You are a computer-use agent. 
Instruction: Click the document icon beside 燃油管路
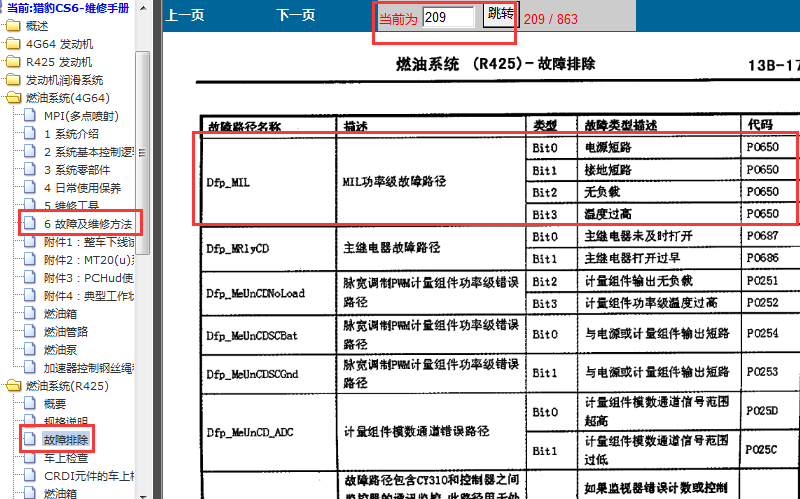point(30,332)
